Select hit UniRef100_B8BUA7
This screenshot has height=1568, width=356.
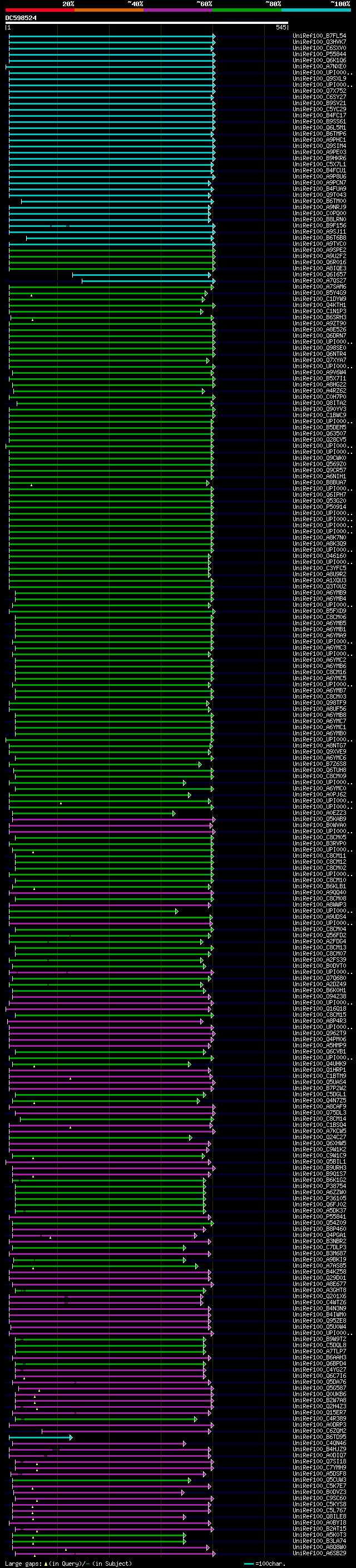point(319,483)
